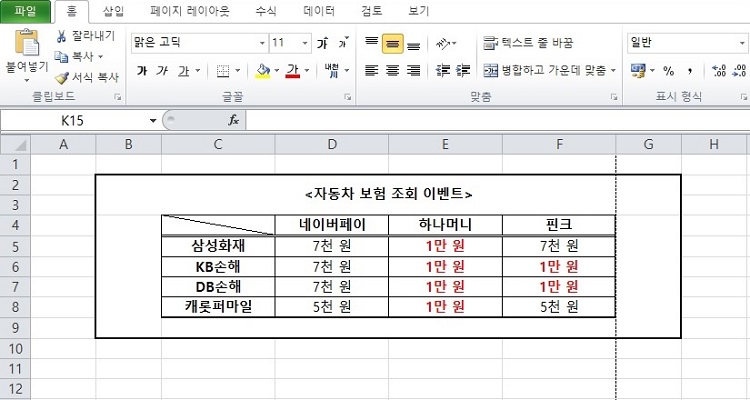Image resolution: width=750 pixels, height=400 pixels.
Task: Increase font size with the large 가 icon
Action: pyautogui.click(x=322, y=44)
